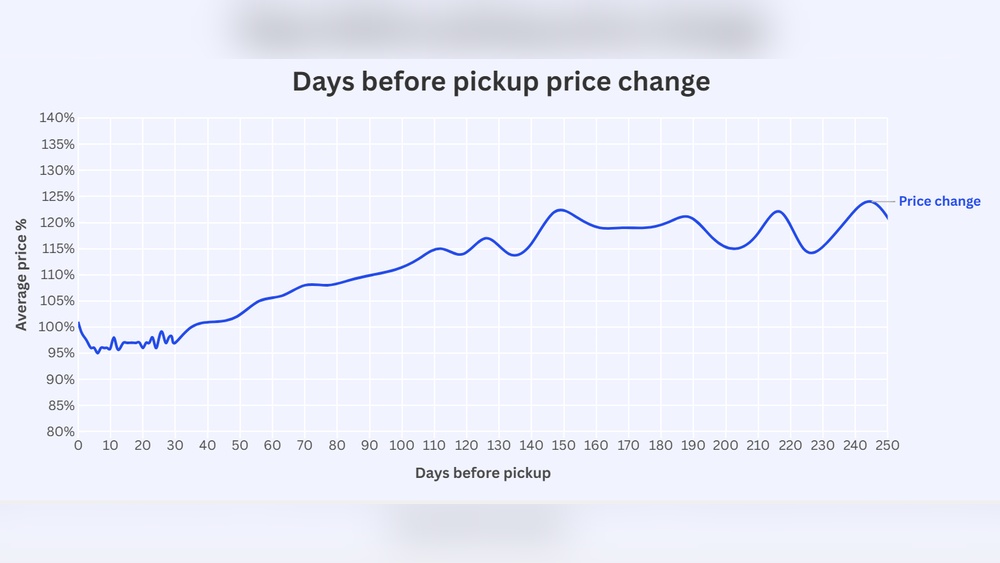Screen dimensions: 1000x563
Task: Click the line's highest peak near day 244
Action: pyautogui.click(x=867, y=201)
